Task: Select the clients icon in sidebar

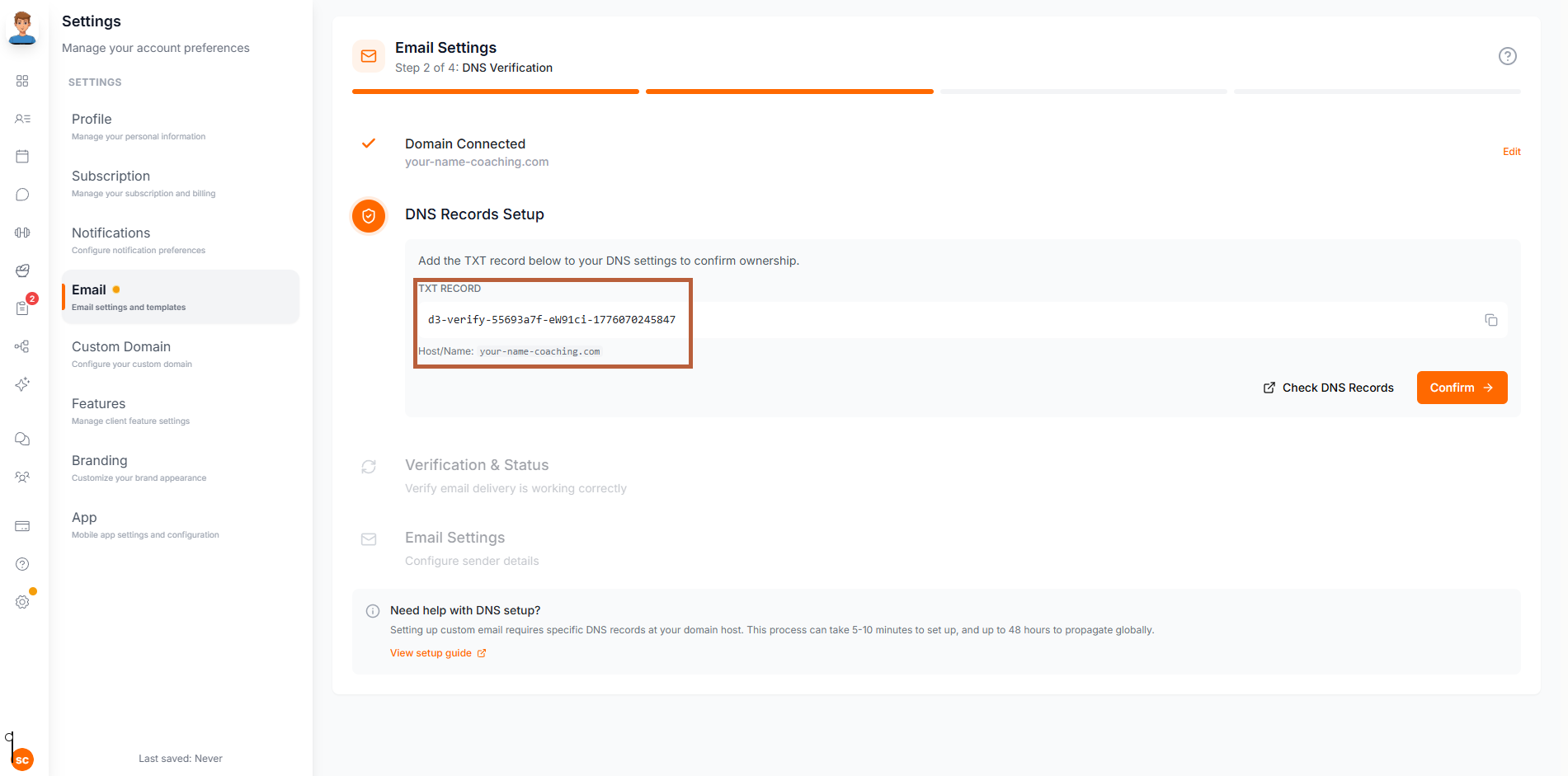Action: click(22, 119)
